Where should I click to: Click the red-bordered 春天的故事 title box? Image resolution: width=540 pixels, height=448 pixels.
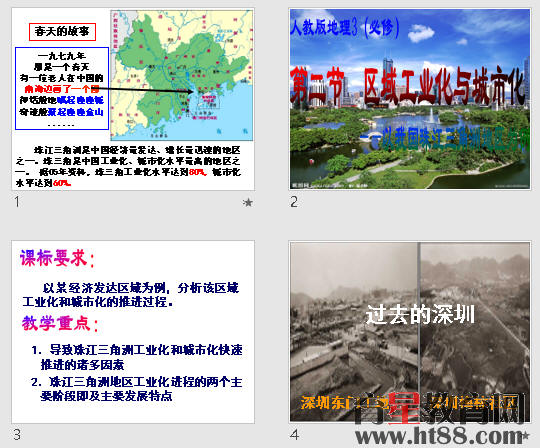pyautogui.click(x=62, y=32)
